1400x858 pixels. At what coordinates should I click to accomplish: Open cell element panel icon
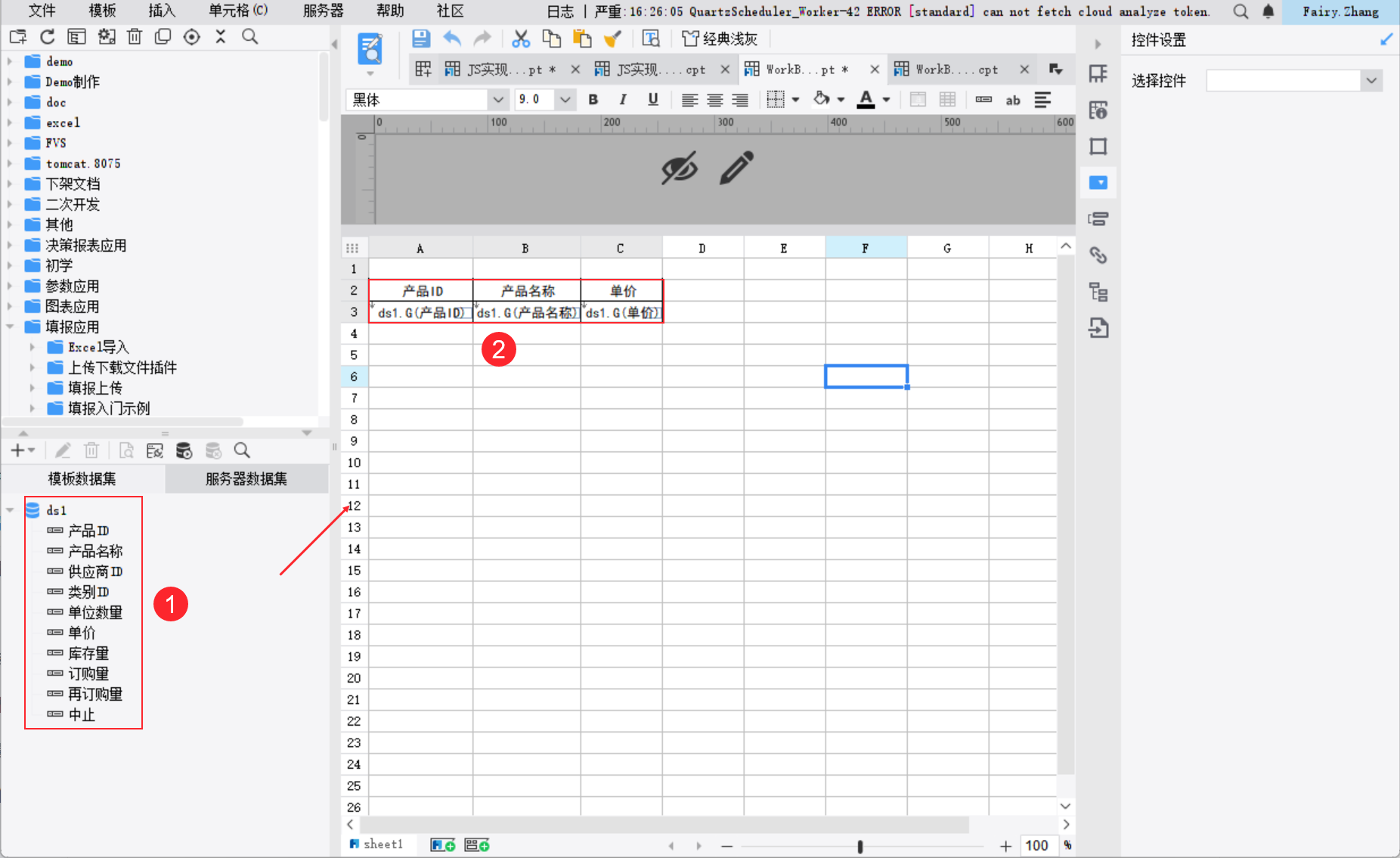[x=1098, y=73]
